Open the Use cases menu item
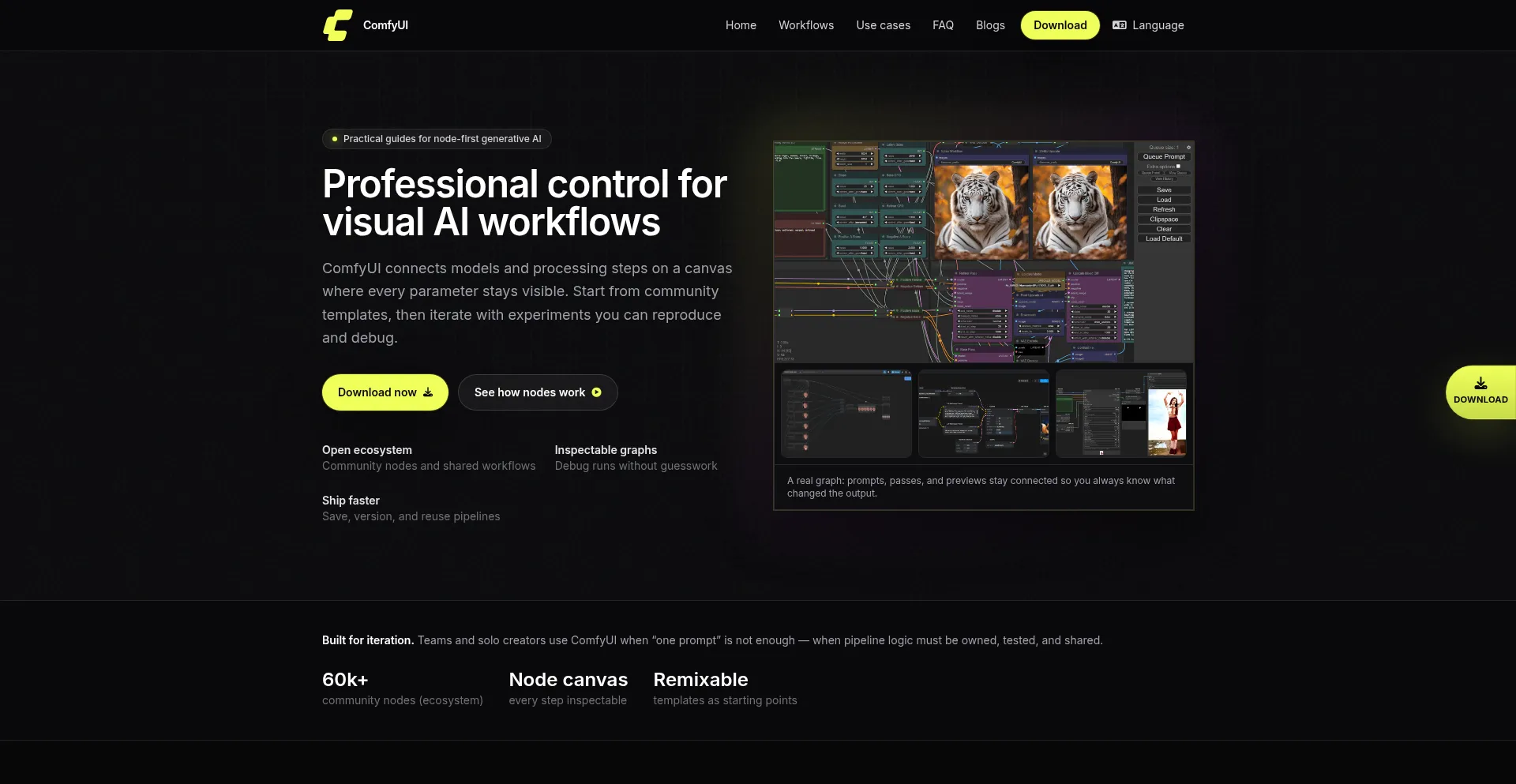Viewport: 1516px width, 784px height. [x=883, y=25]
